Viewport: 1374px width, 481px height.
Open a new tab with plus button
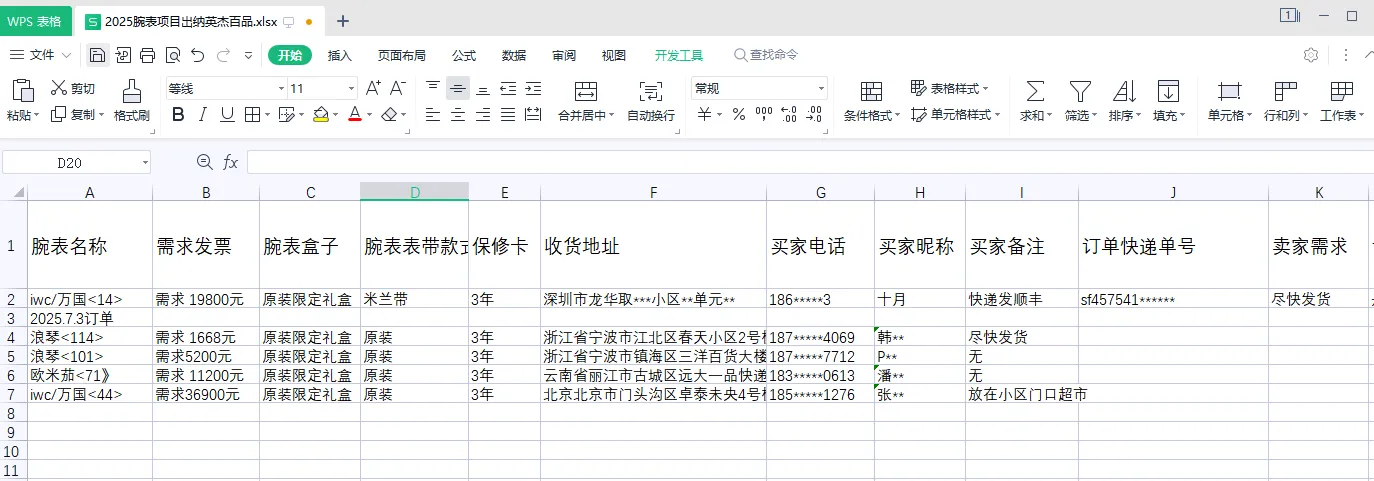pos(343,21)
